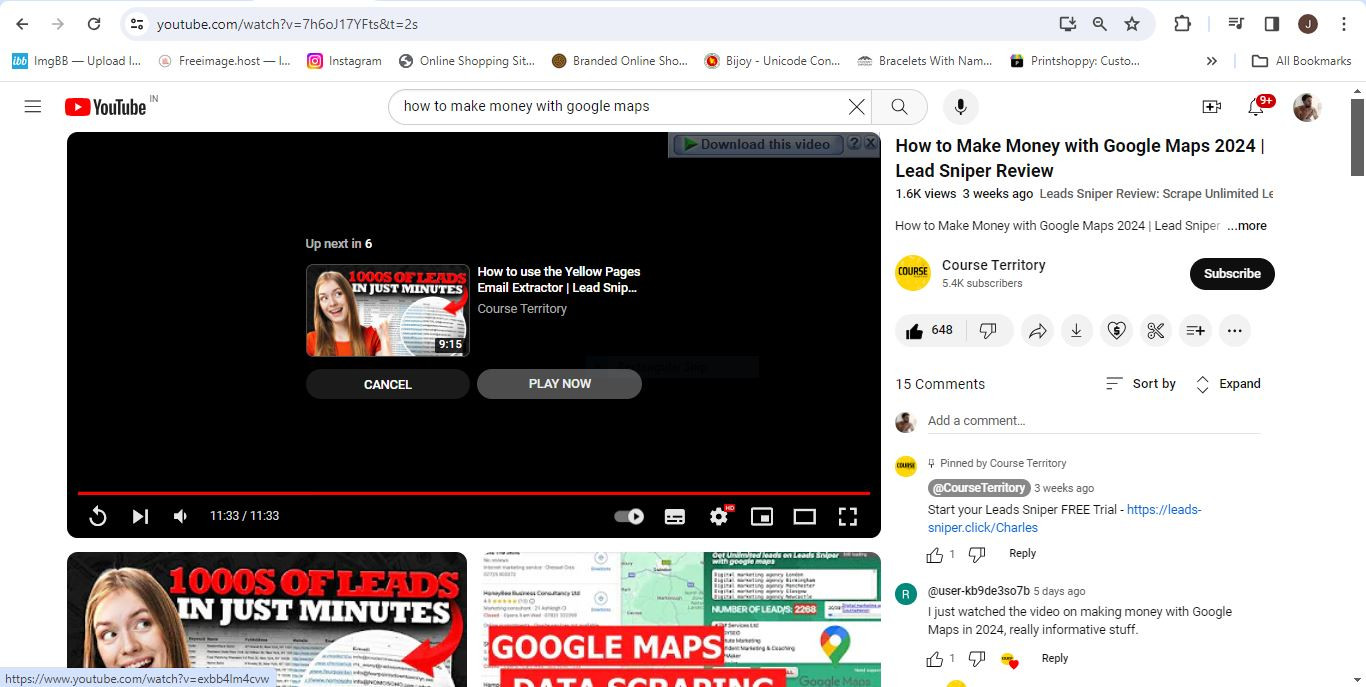Subscribe to Course Territory
Image resolution: width=1366 pixels, height=687 pixels.
click(1232, 274)
